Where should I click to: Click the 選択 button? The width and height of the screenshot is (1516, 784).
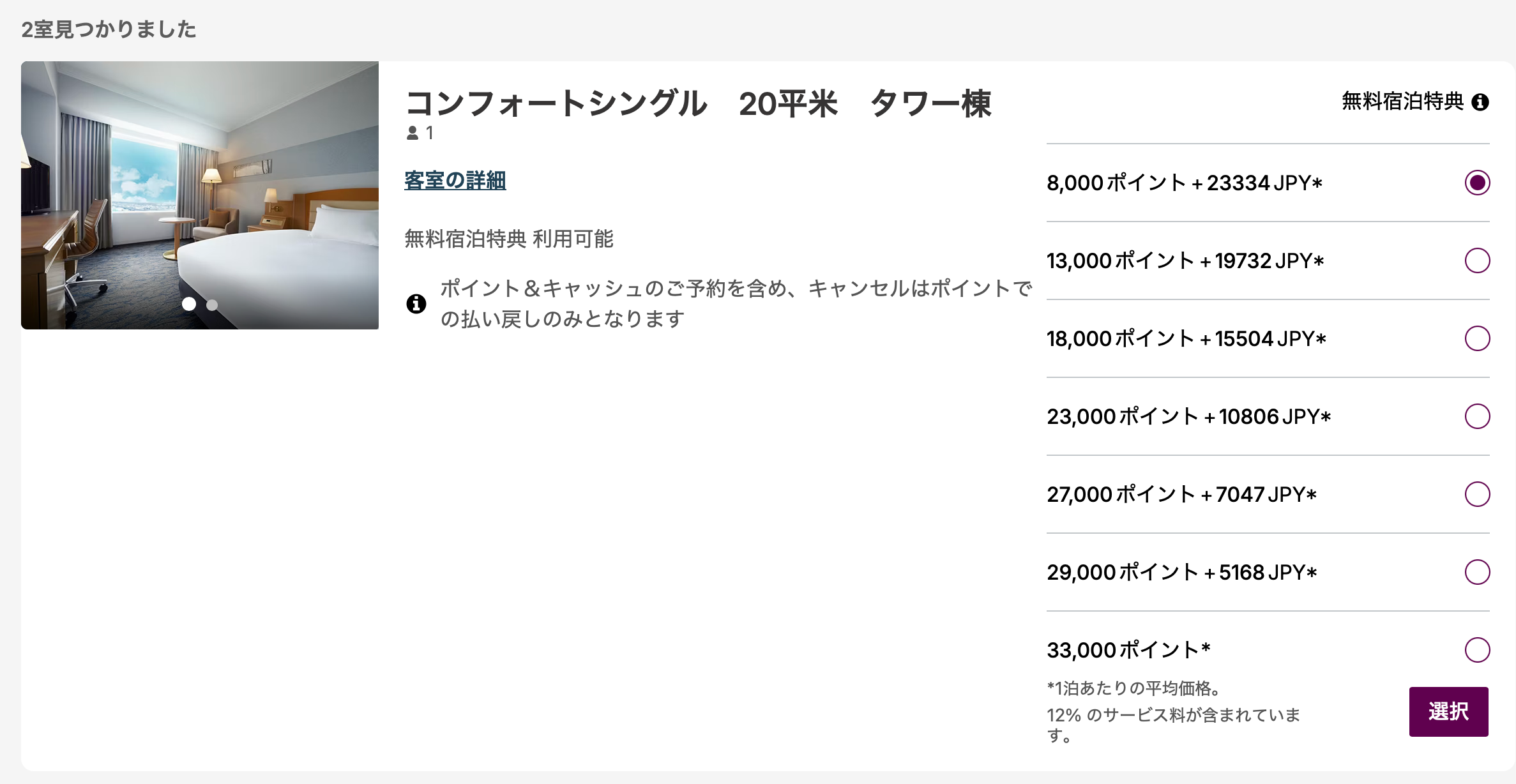(x=1448, y=711)
